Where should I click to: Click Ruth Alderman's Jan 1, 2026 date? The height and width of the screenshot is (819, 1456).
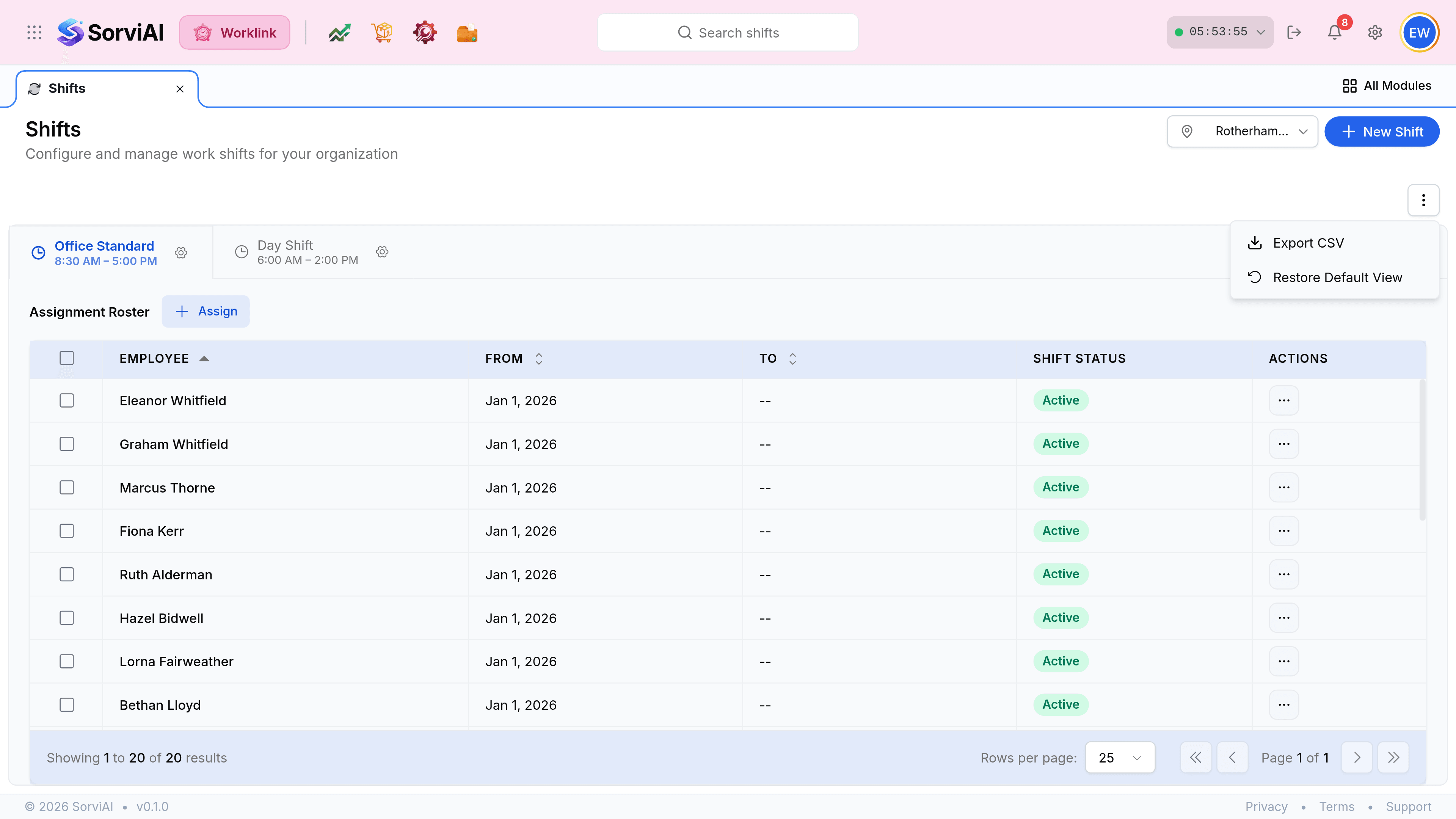(521, 575)
